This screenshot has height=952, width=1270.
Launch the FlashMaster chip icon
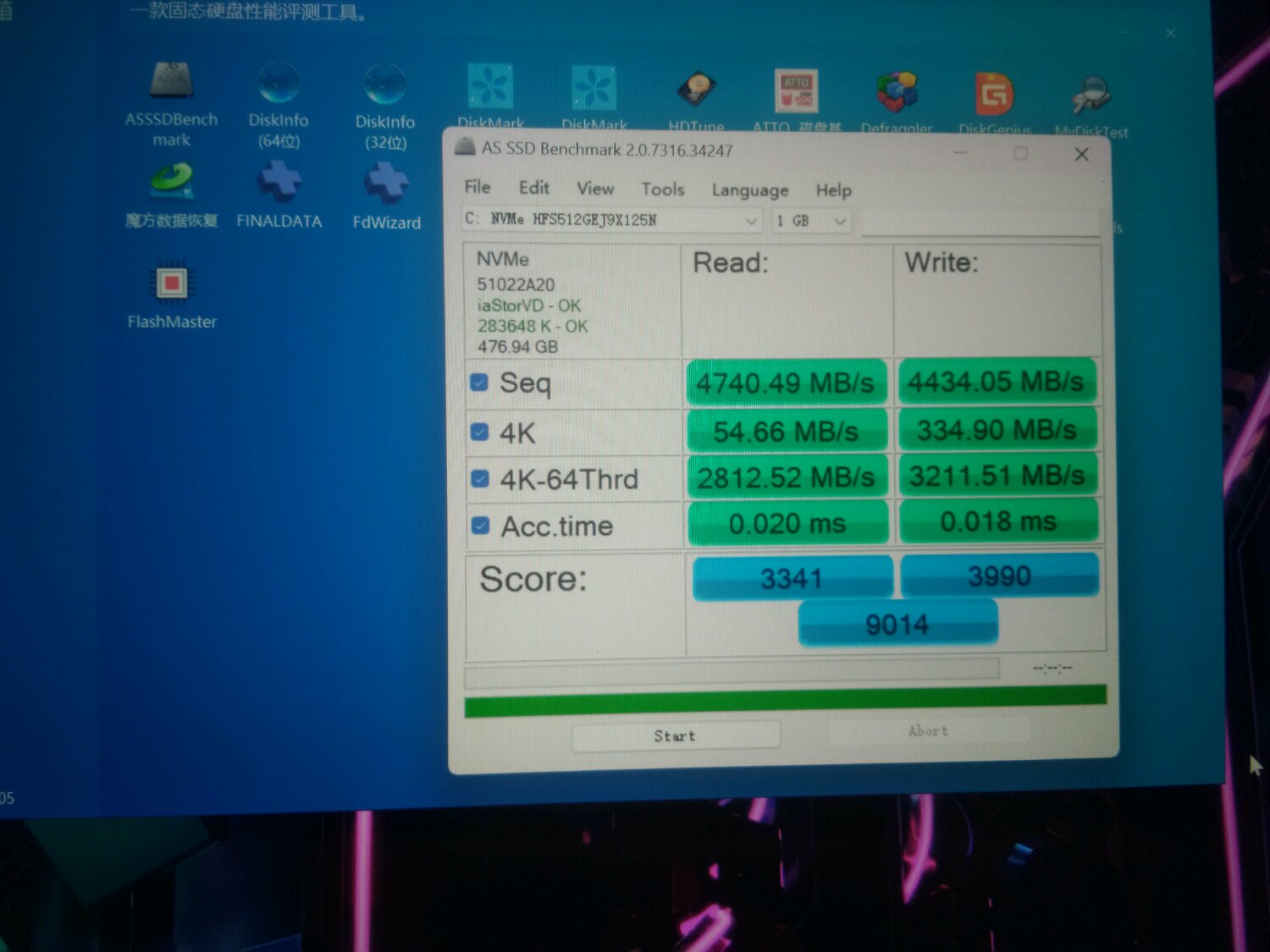point(172,283)
